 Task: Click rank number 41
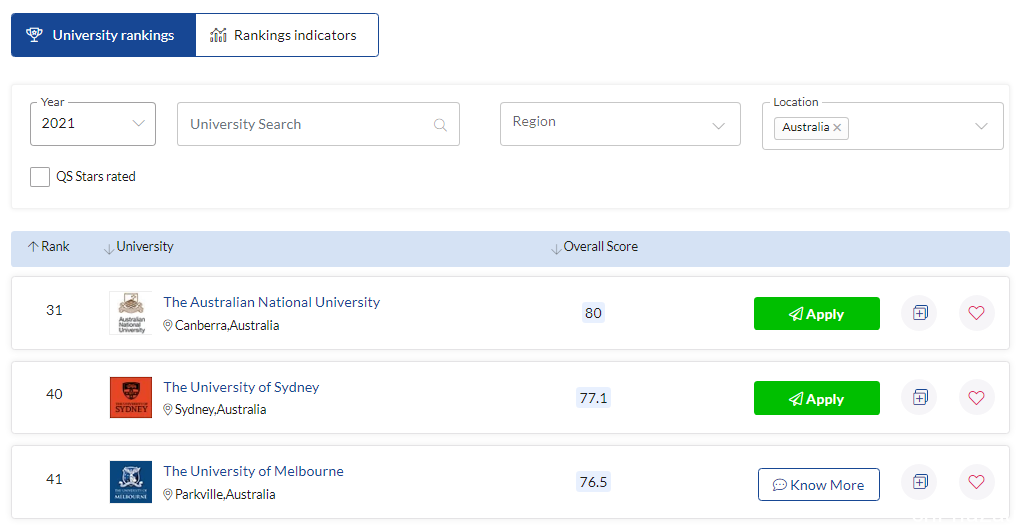click(x=54, y=479)
